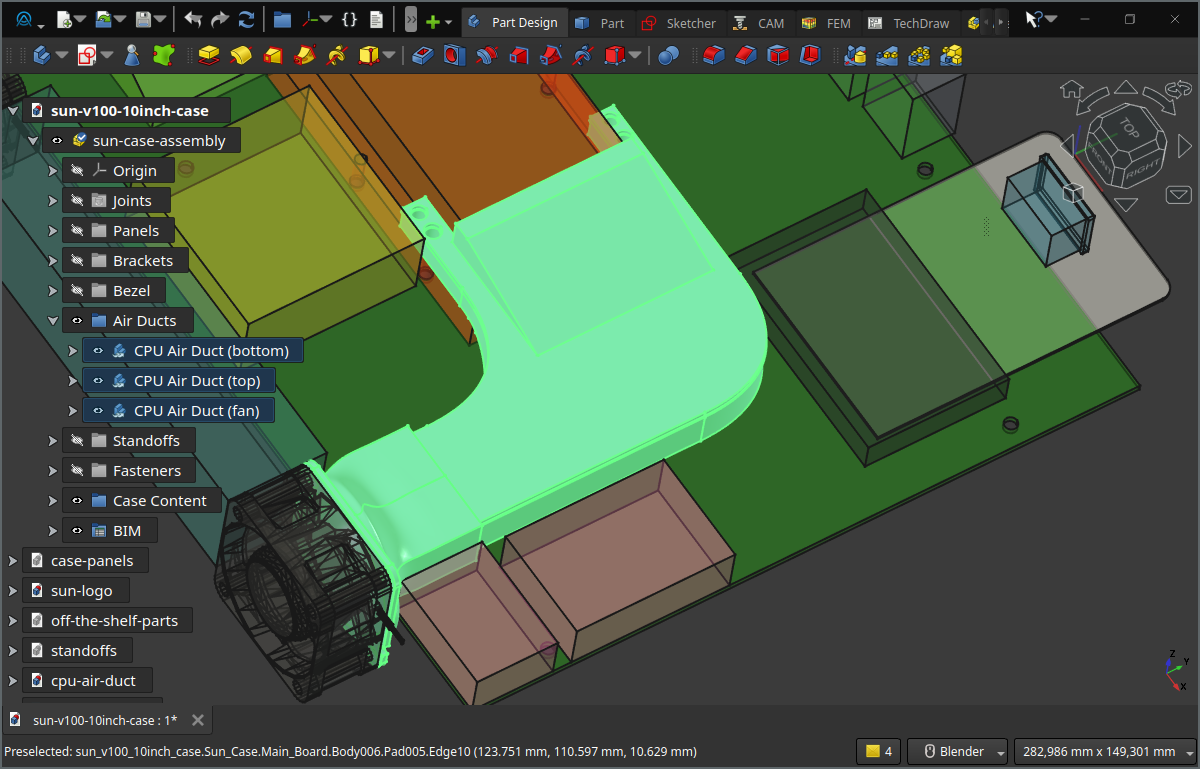The width and height of the screenshot is (1200, 769).
Task: Select the Boolean operation icon
Action: (x=669, y=56)
